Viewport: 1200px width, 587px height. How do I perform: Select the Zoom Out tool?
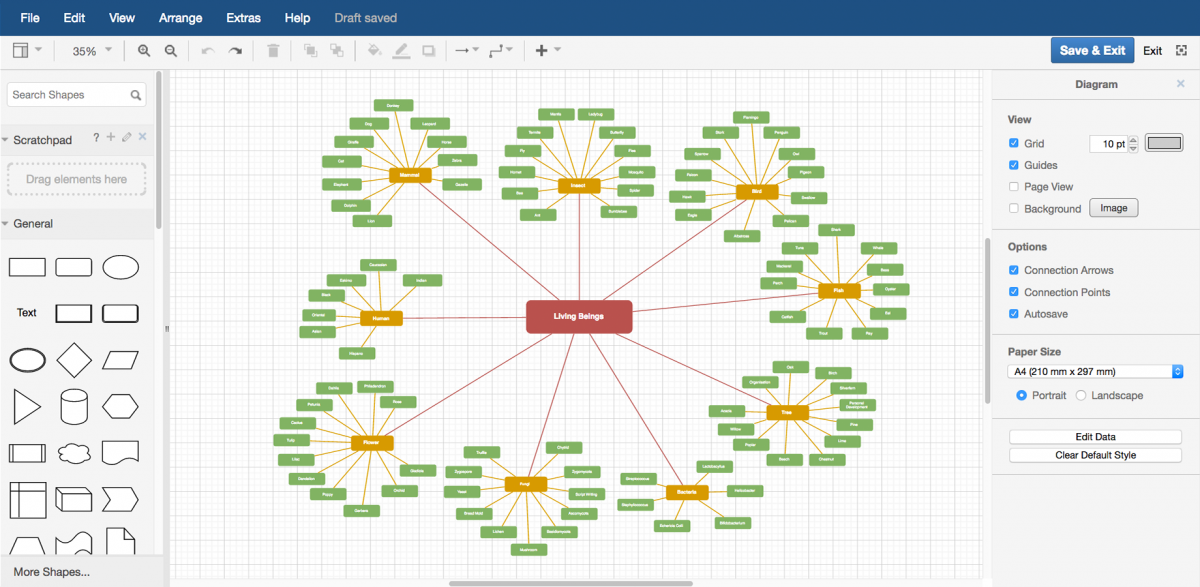tap(171, 50)
